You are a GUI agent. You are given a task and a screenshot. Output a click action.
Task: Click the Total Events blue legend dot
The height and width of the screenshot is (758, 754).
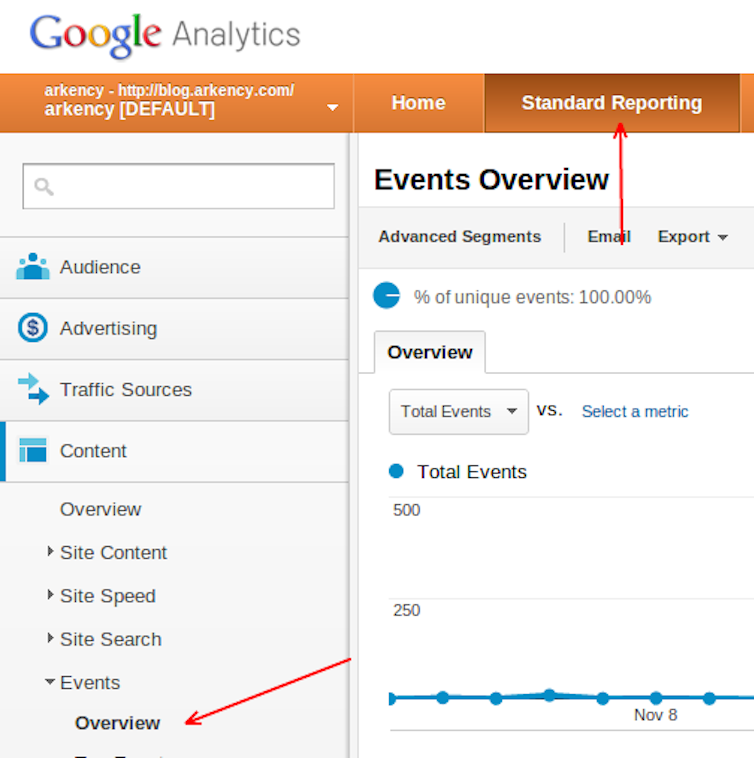tap(396, 471)
